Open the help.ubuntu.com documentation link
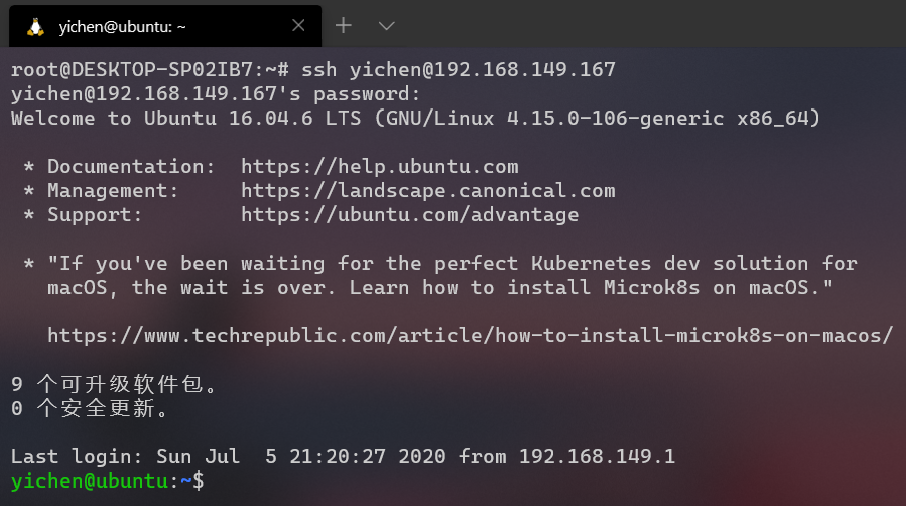 (379, 167)
